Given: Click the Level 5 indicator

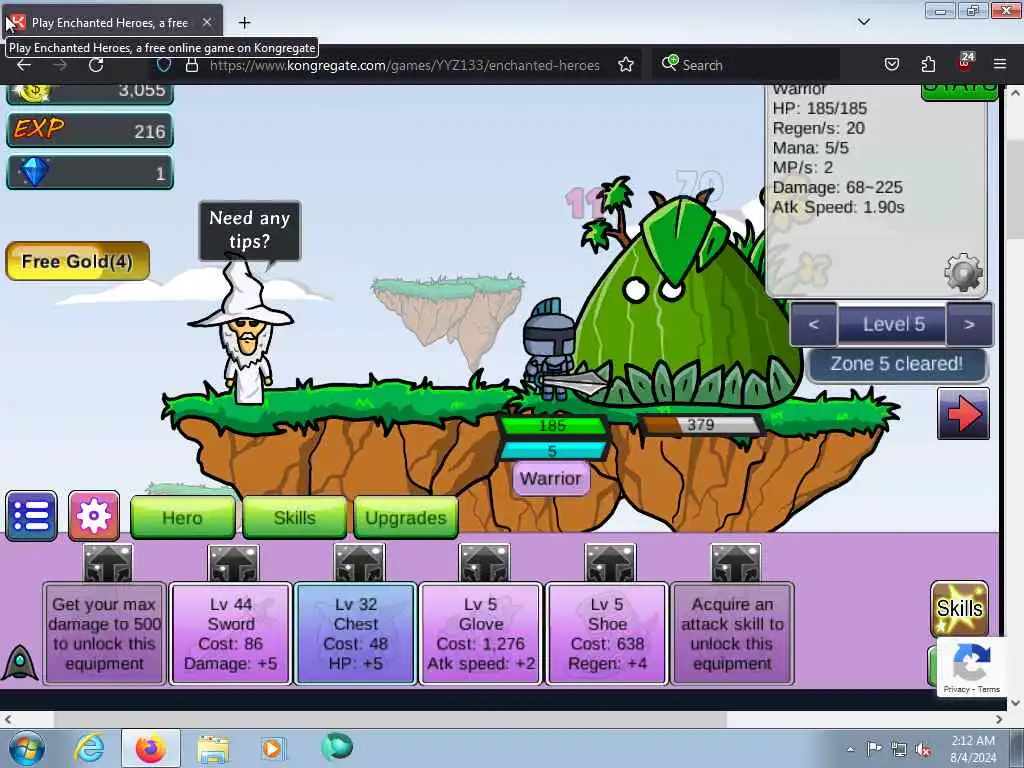Looking at the screenshot, I should click(x=893, y=325).
